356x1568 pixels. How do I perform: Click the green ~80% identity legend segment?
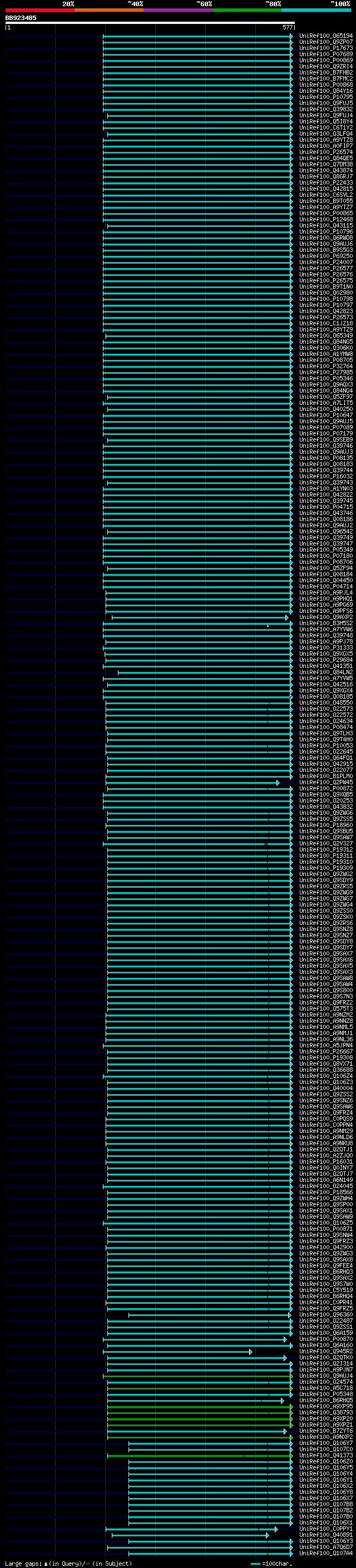click(x=247, y=10)
